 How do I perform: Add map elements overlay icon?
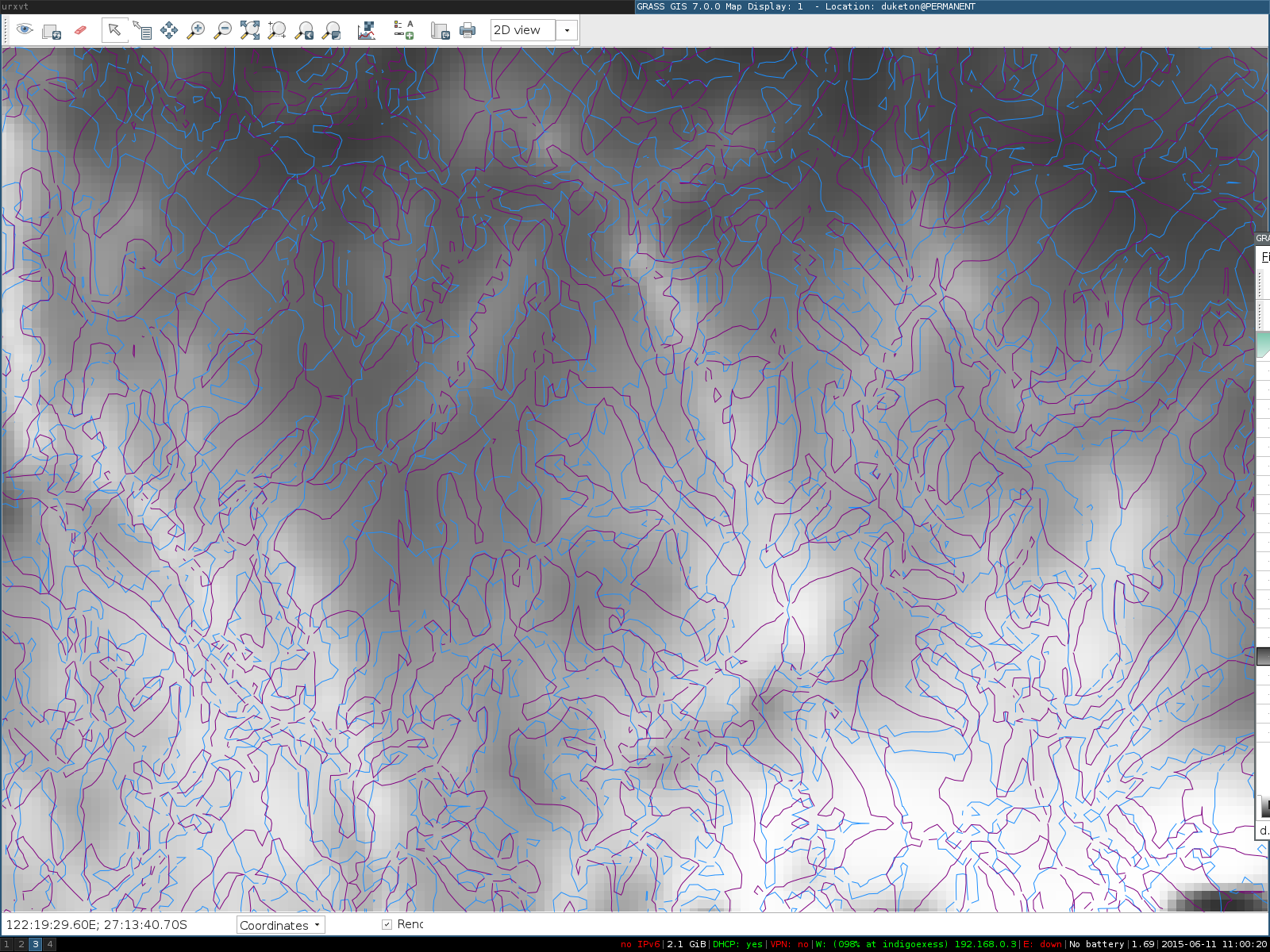coord(404,30)
